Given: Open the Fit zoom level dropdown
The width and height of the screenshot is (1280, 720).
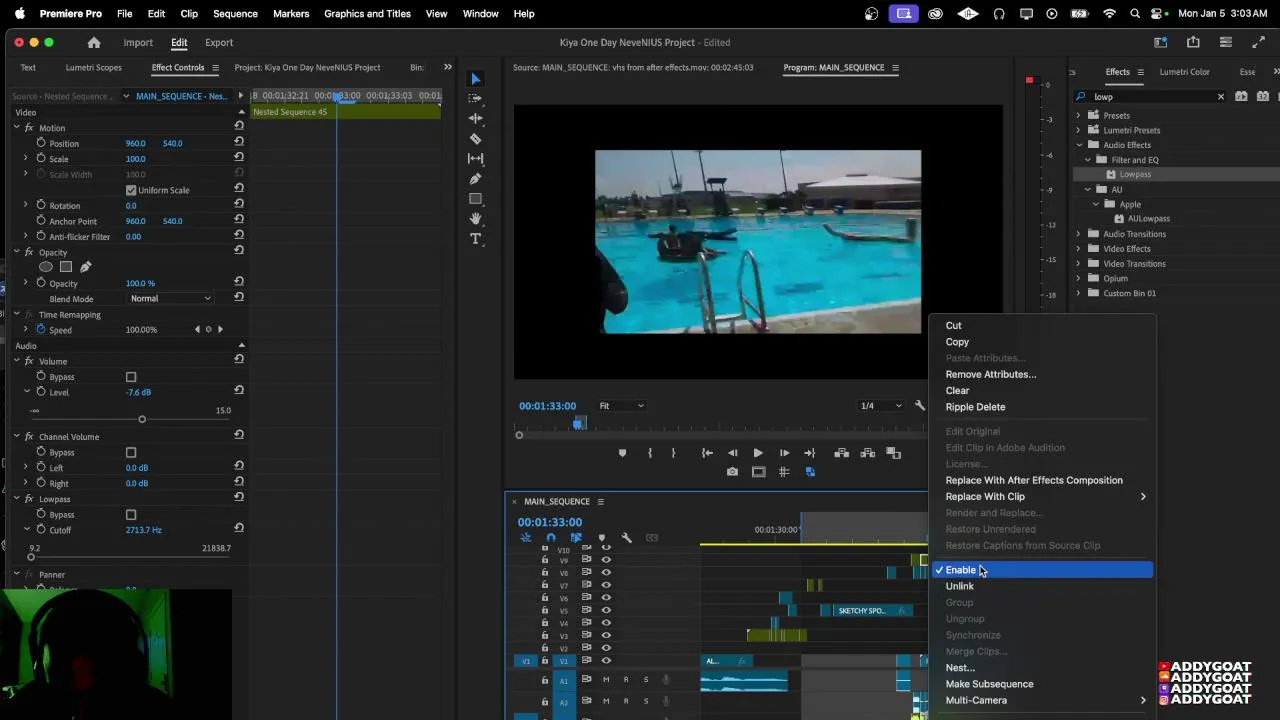Looking at the screenshot, I should (x=621, y=406).
